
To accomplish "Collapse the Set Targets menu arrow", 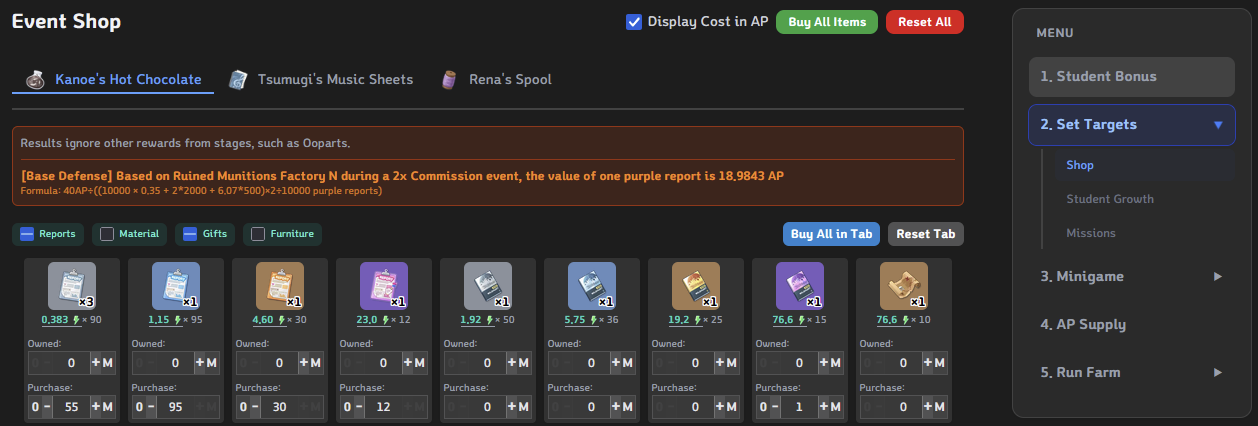I will tap(1218, 125).
